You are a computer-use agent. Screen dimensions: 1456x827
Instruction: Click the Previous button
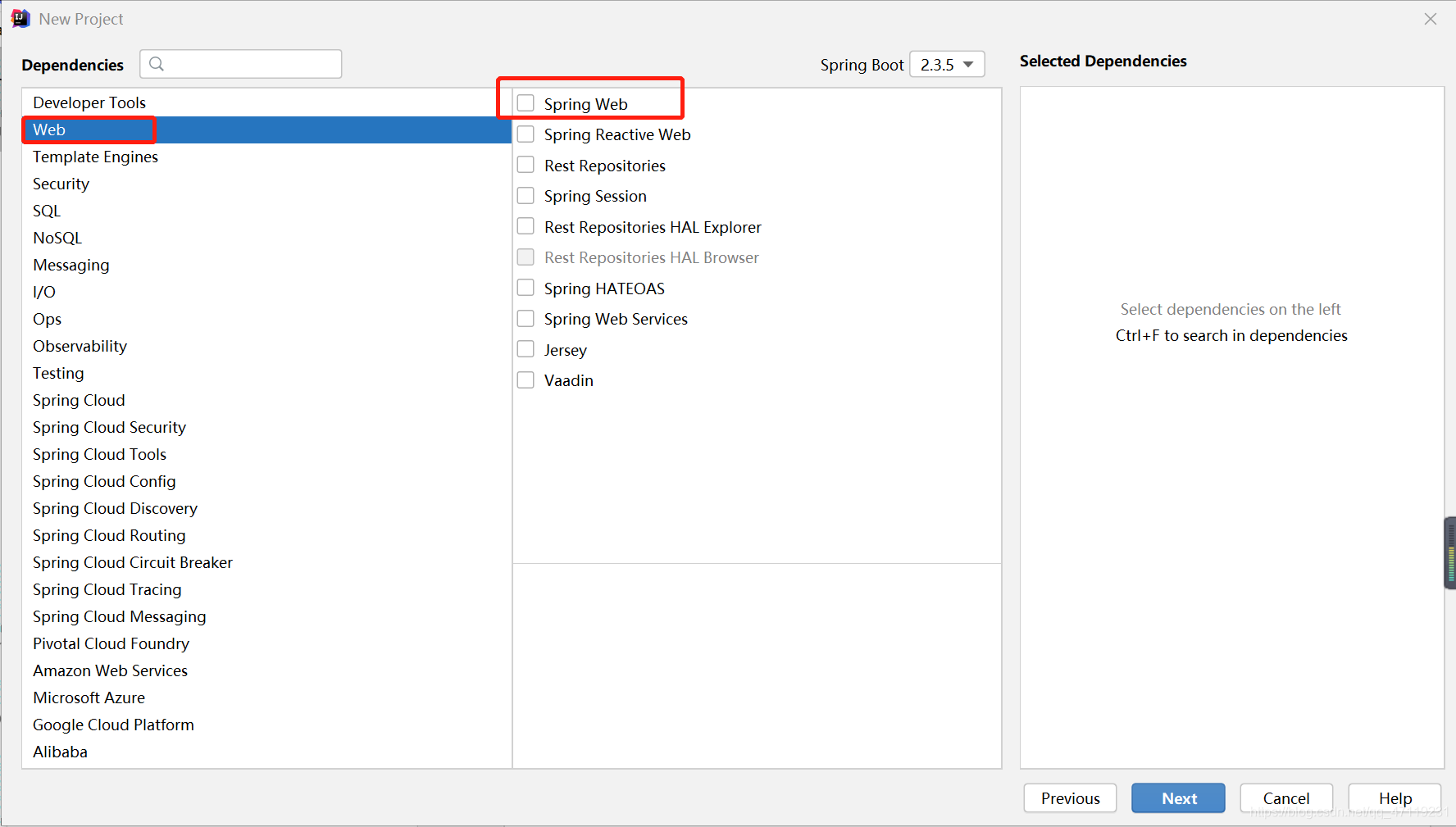tap(1070, 798)
